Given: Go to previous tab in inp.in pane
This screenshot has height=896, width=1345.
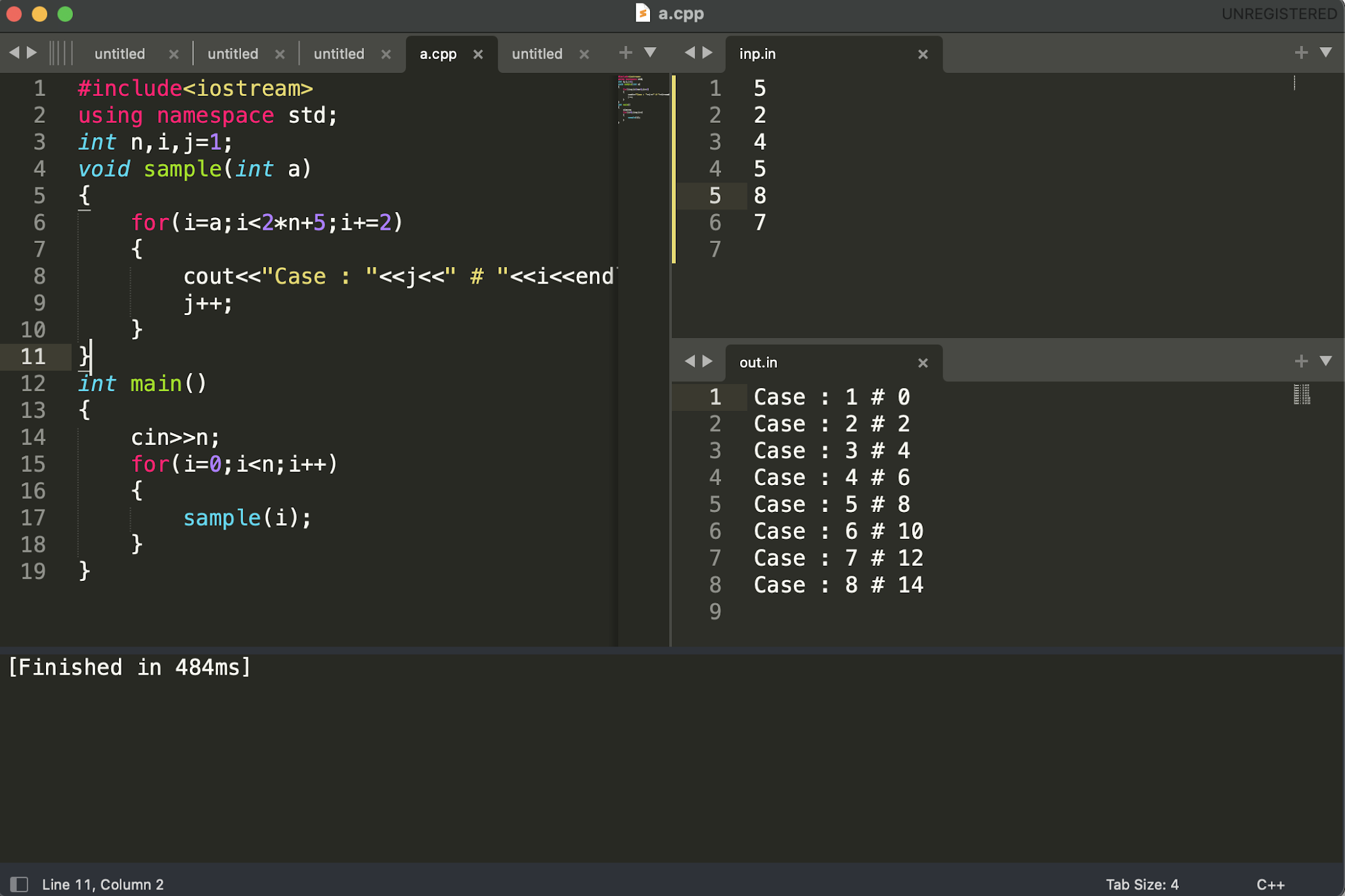Looking at the screenshot, I should pos(690,53).
